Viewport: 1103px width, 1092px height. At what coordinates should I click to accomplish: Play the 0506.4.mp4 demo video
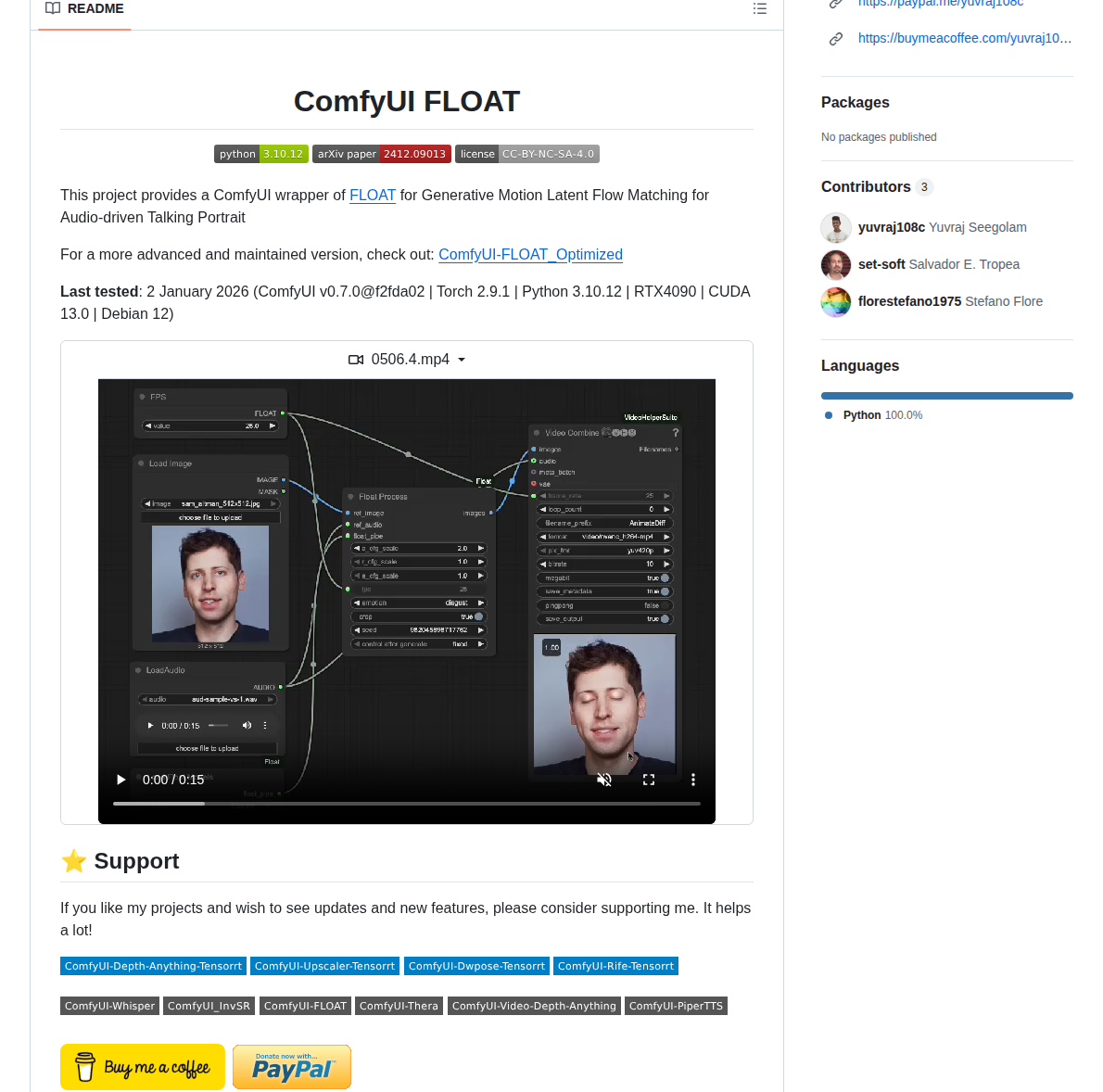coord(120,780)
